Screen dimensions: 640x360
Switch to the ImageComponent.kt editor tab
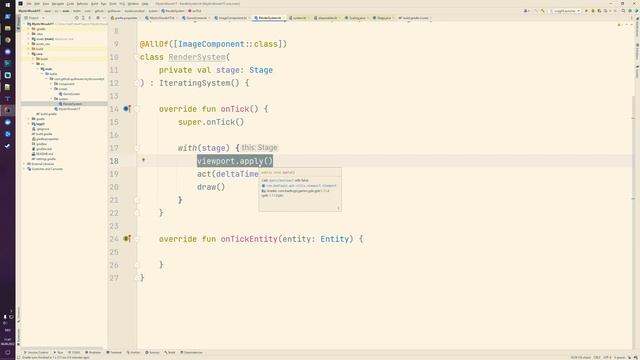pos(231,18)
